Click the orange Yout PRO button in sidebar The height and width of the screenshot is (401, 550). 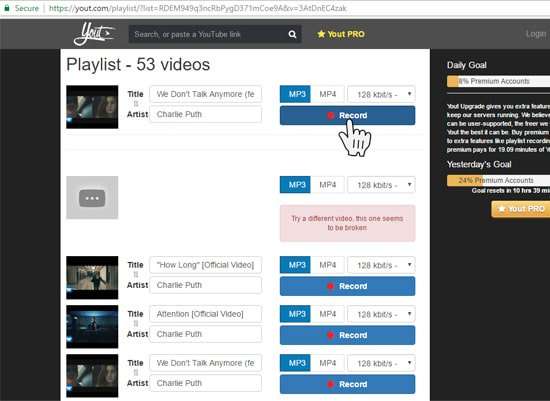click(521, 209)
